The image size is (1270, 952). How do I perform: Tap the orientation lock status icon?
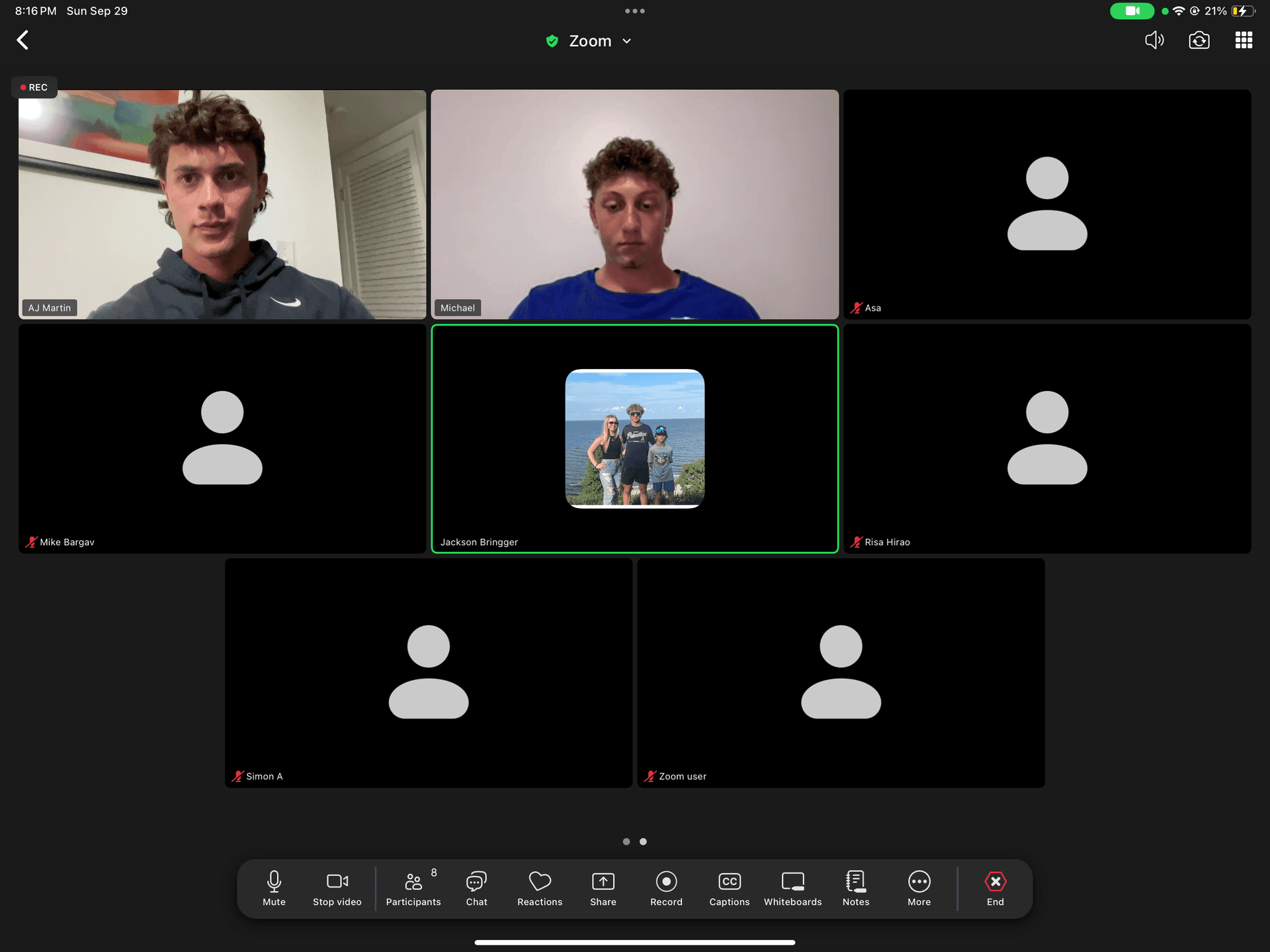pyautogui.click(x=1195, y=11)
